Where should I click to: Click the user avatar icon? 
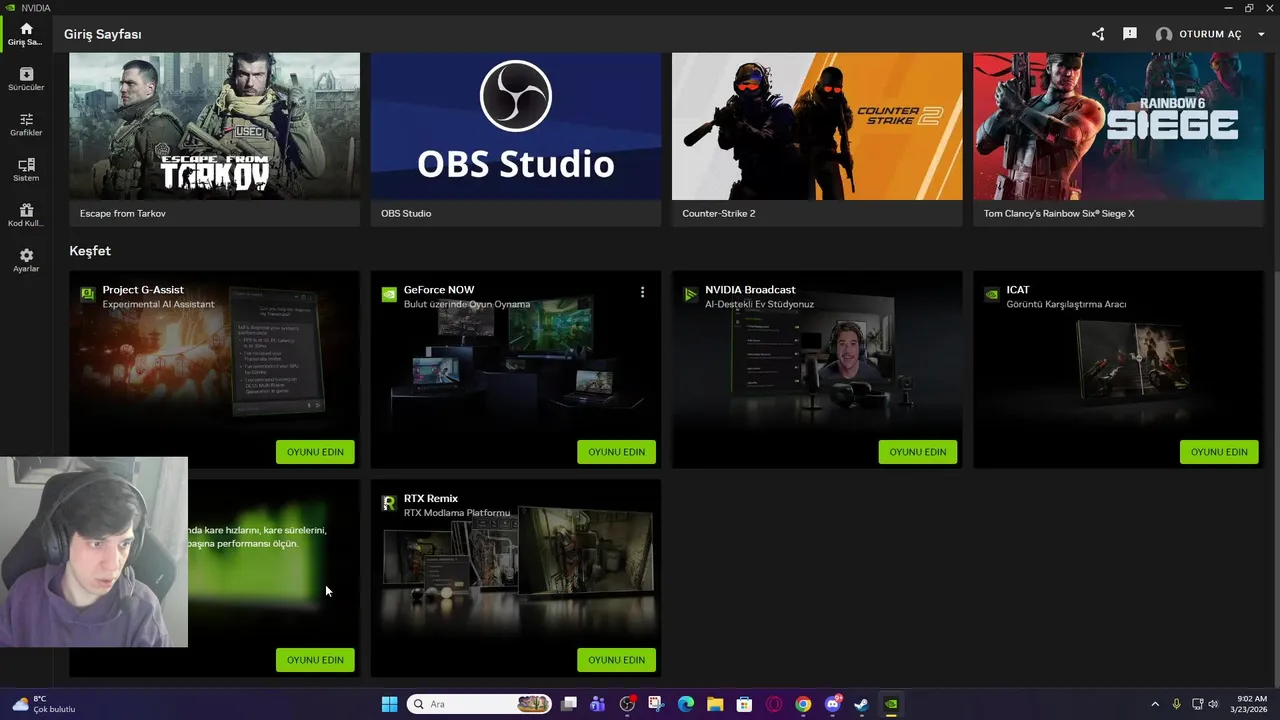coord(1164,34)
